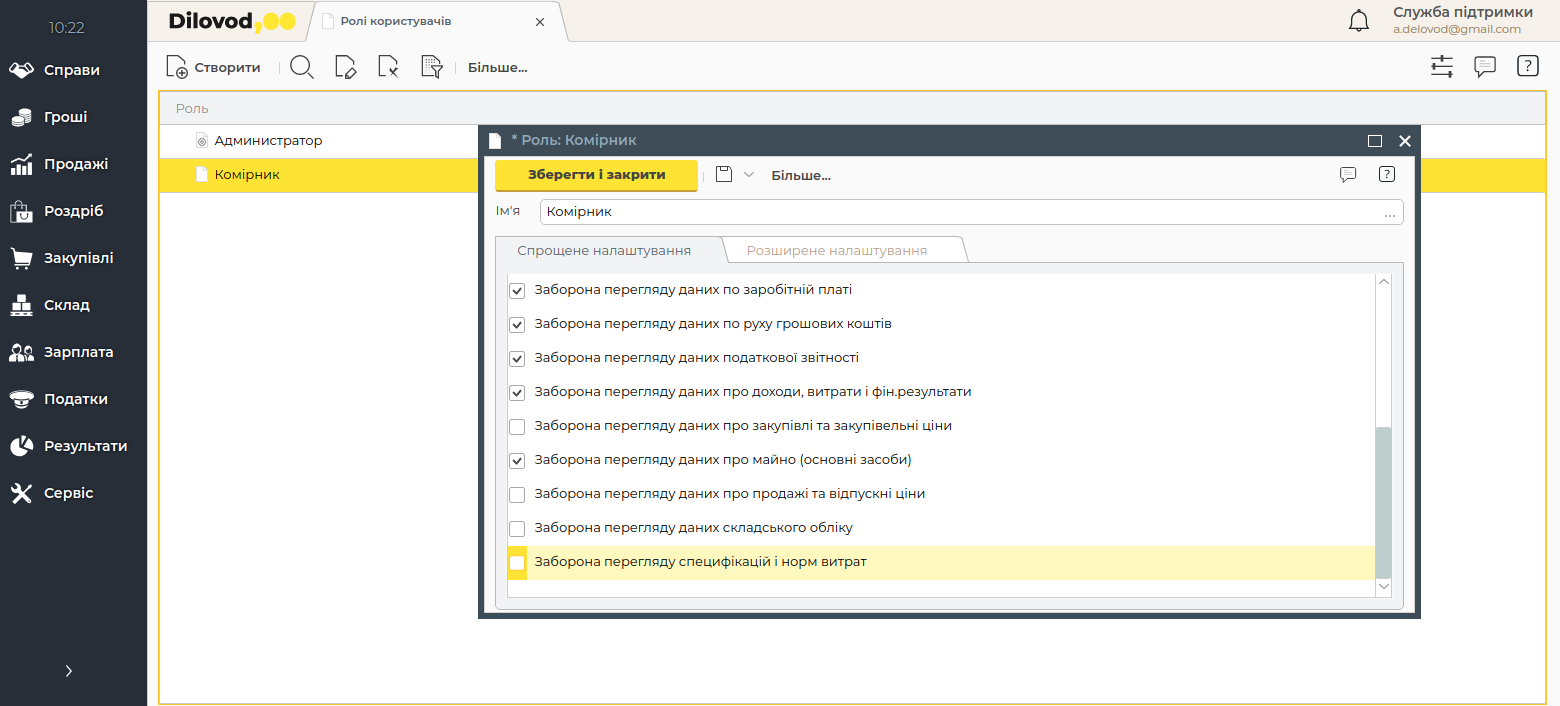
Task: Click Зберегти і закрити button
Action: pyautogui.click(x=596, y=175)
